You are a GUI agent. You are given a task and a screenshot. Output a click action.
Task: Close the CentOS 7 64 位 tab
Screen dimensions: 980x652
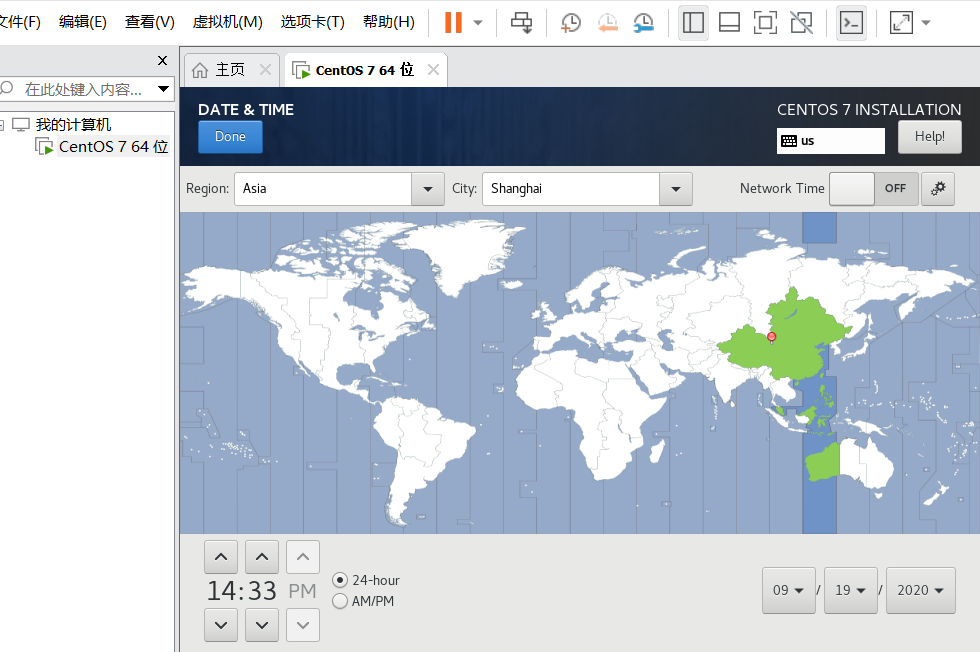point(433,69)
